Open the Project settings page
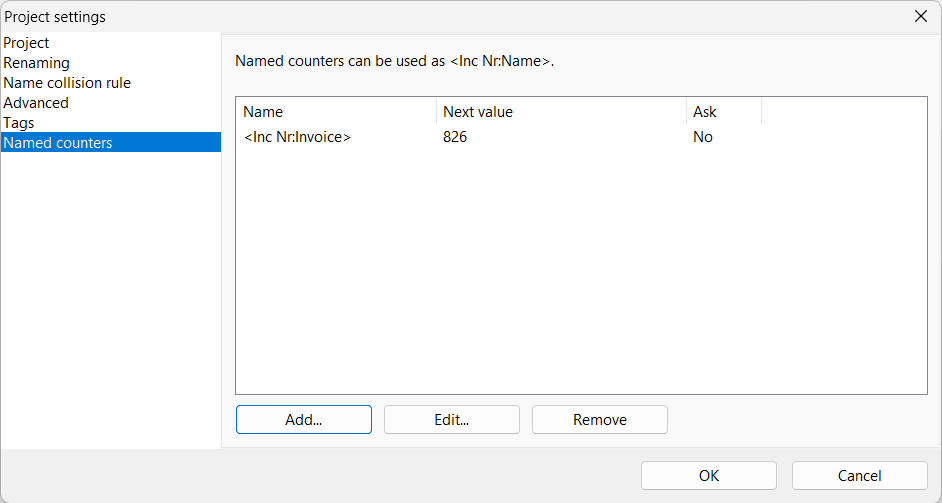Viewport: 942px width, 503px height. pos(111,43)
